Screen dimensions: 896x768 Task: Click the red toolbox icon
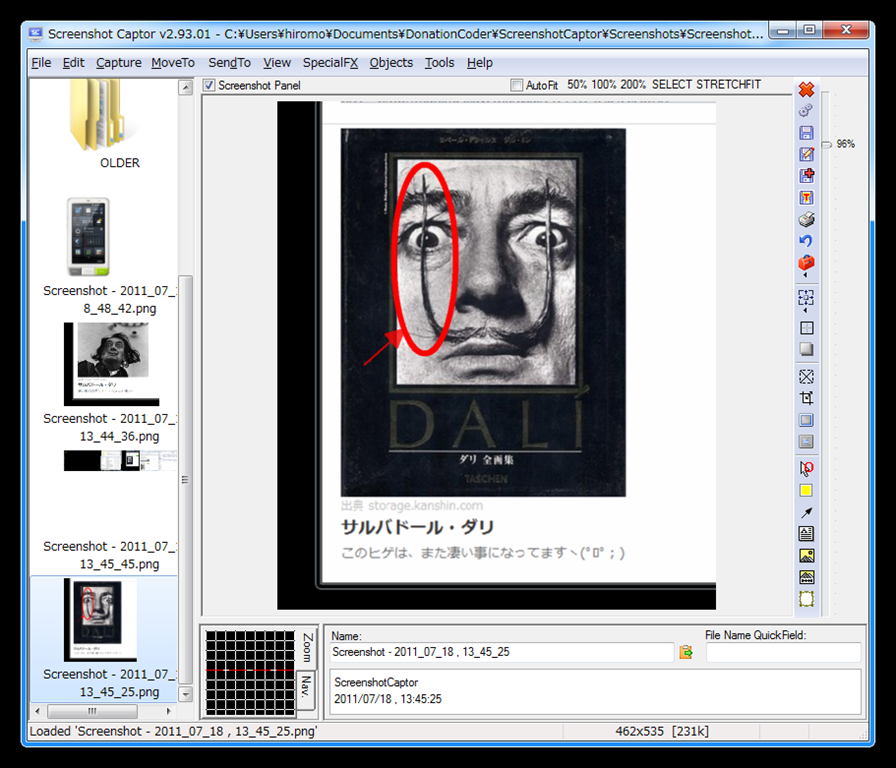pos(806,262)
